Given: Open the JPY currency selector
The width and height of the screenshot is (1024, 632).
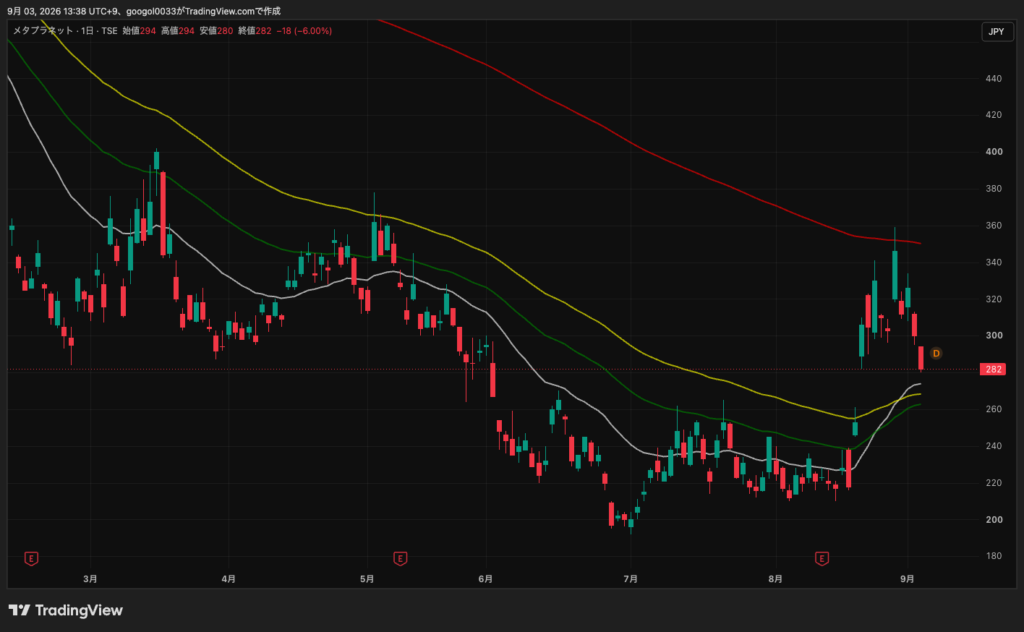Looking at the screenshot, I should [x=996, y=31].
